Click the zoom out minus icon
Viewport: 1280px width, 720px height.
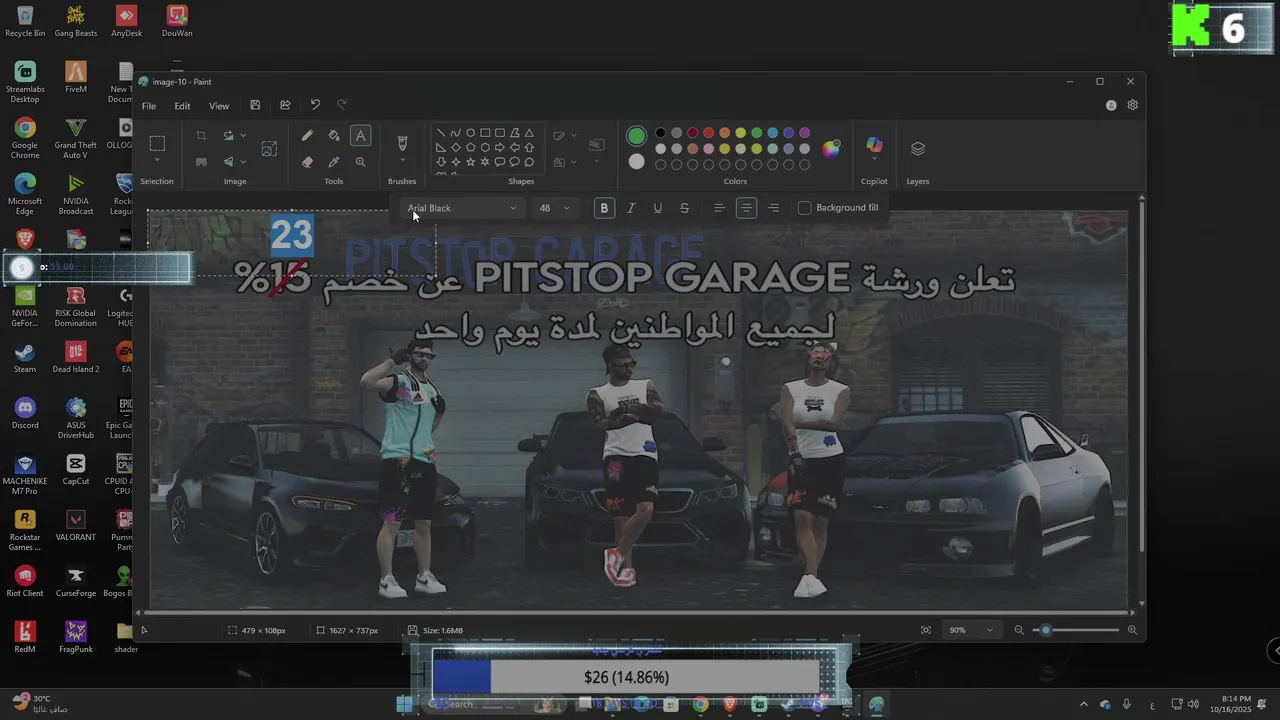1019,630
